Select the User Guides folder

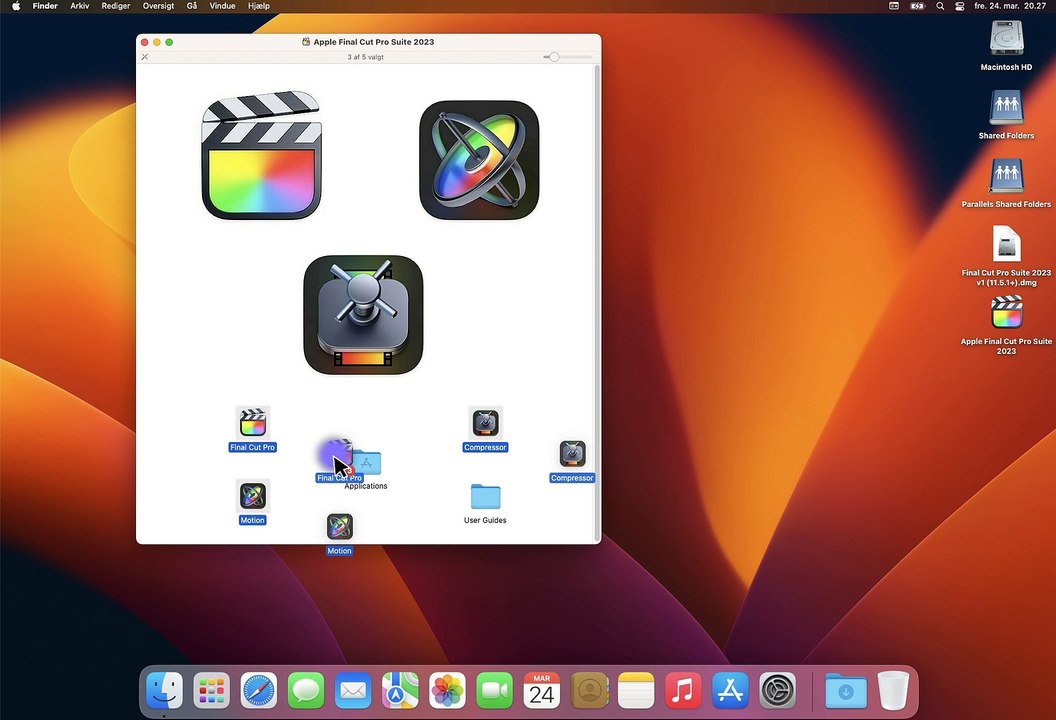pyautogui.click(x=485, y=497)
